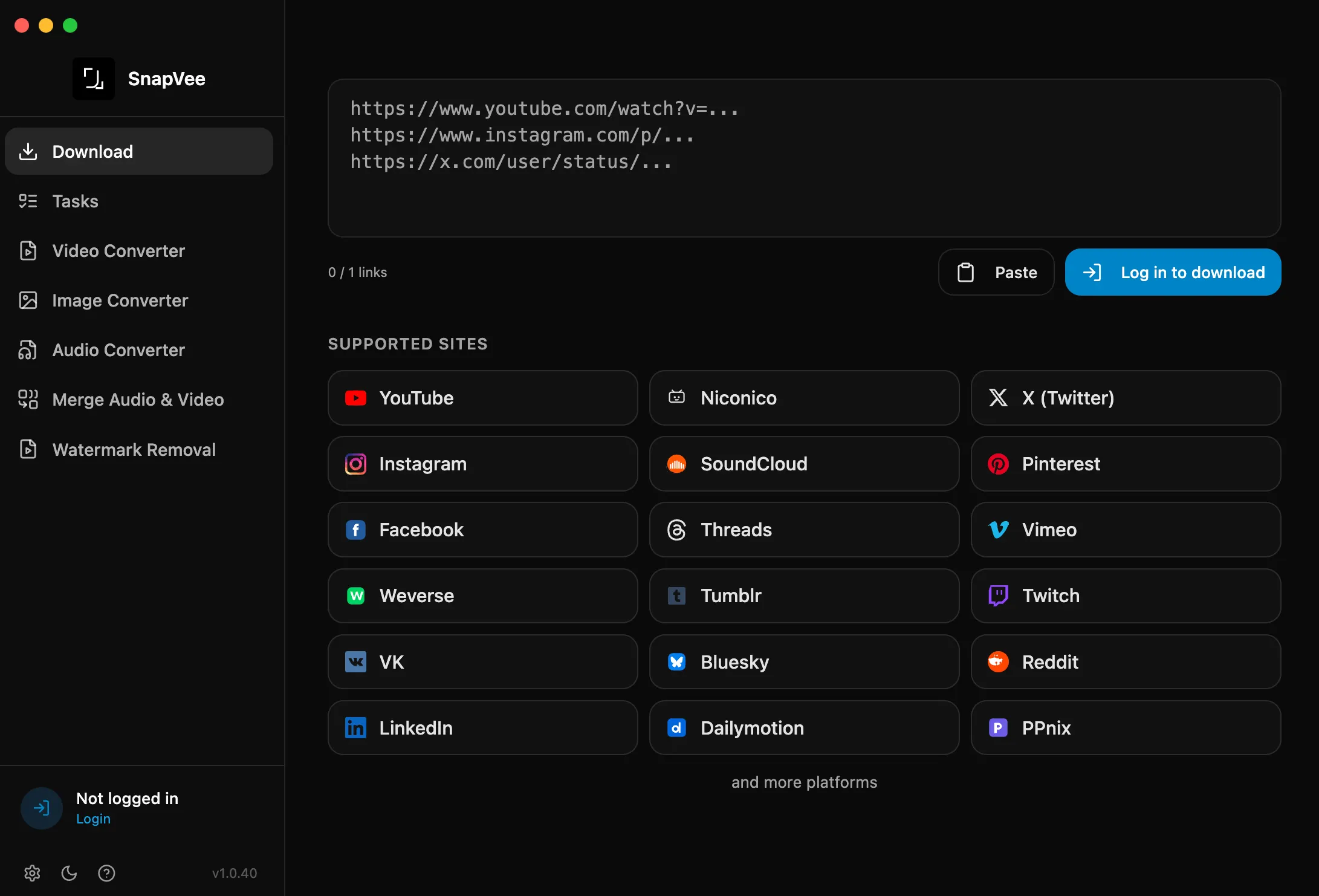Click Log in to download
Screen dimensions: 1319x896
point(1173,272)
